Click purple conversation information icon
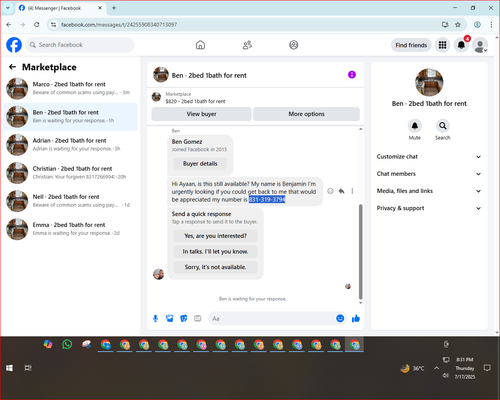 [x=352, y=75]
